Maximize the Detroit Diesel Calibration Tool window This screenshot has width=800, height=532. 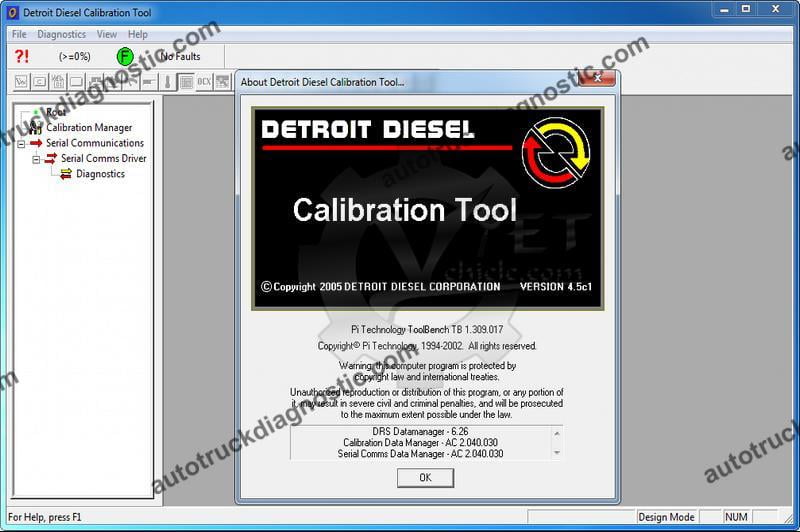point(746,9)
